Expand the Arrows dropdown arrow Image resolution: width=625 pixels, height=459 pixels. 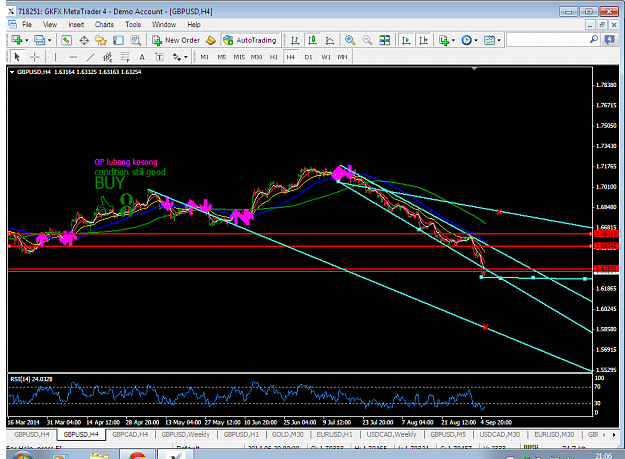pyautogui.click(x=186, y=57)
